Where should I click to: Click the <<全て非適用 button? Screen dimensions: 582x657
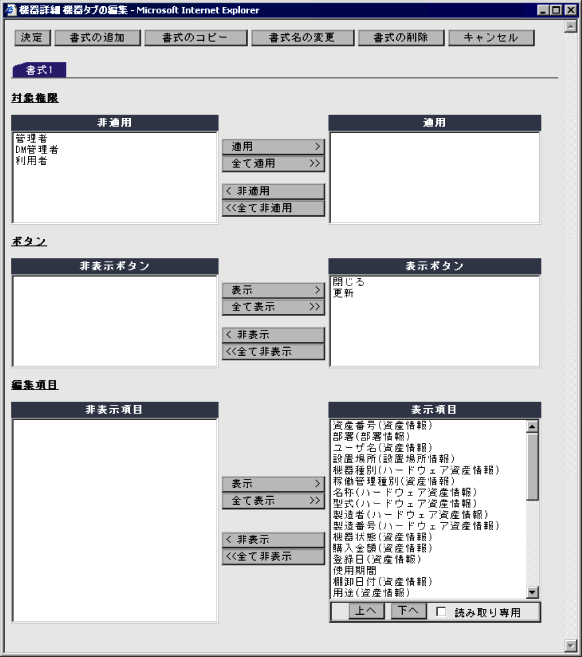click(273, 208)
